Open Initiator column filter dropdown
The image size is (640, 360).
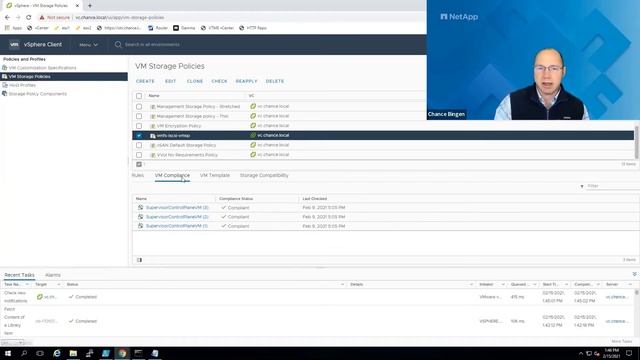click(x=503, y=284)
